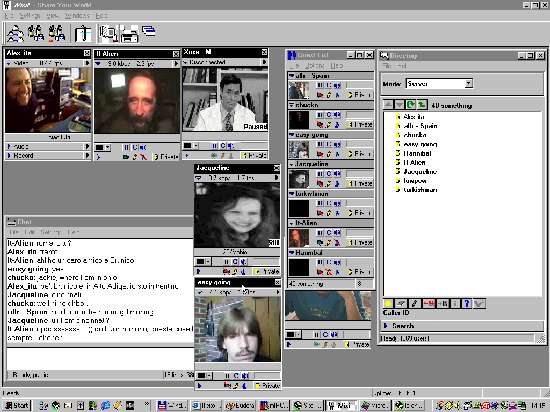This screenshot has height=412, width=550.
Task: Collapse the alb - Spain entry triangle
Action: coord(291,75)
